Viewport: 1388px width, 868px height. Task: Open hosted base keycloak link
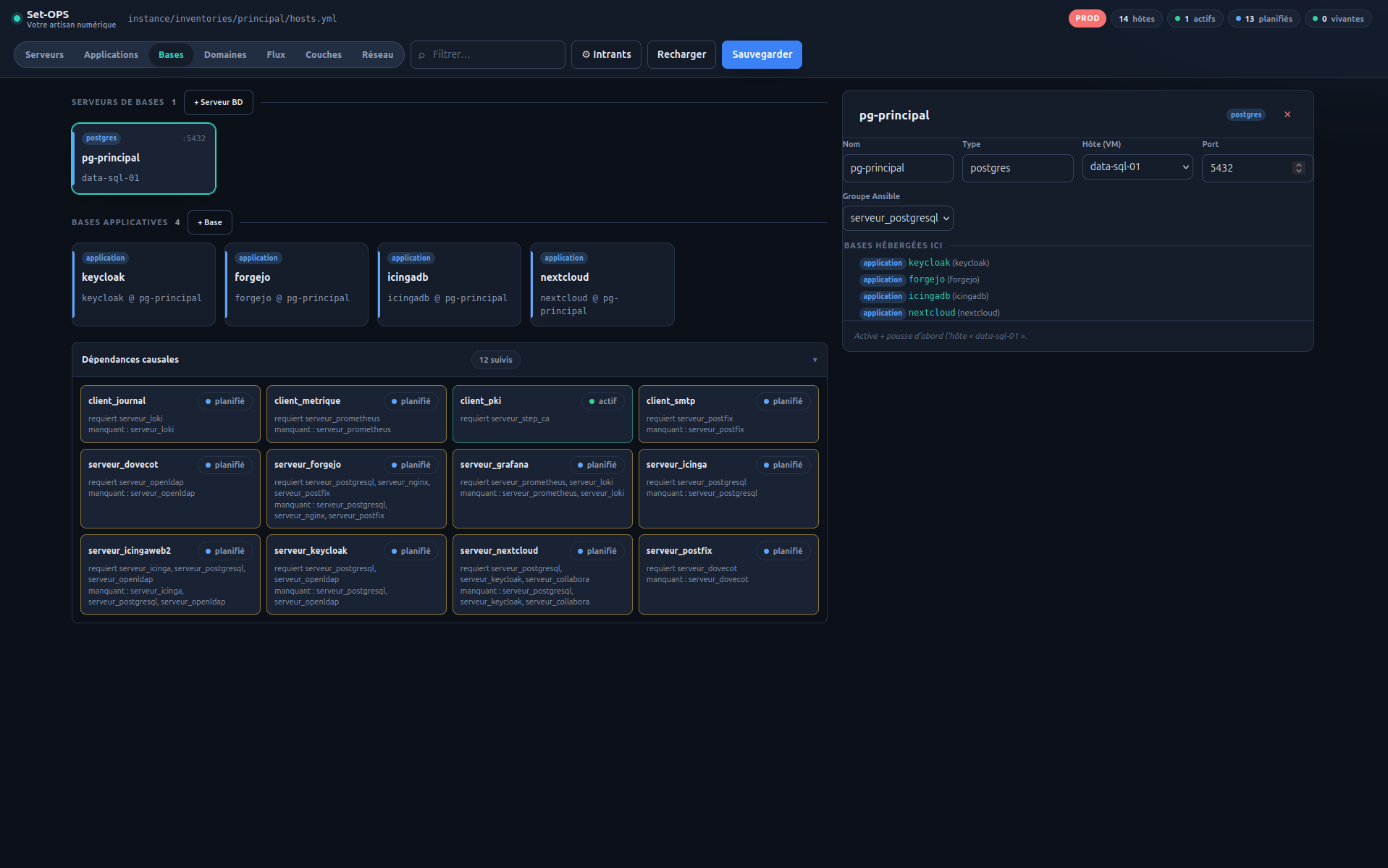(929, 263)
